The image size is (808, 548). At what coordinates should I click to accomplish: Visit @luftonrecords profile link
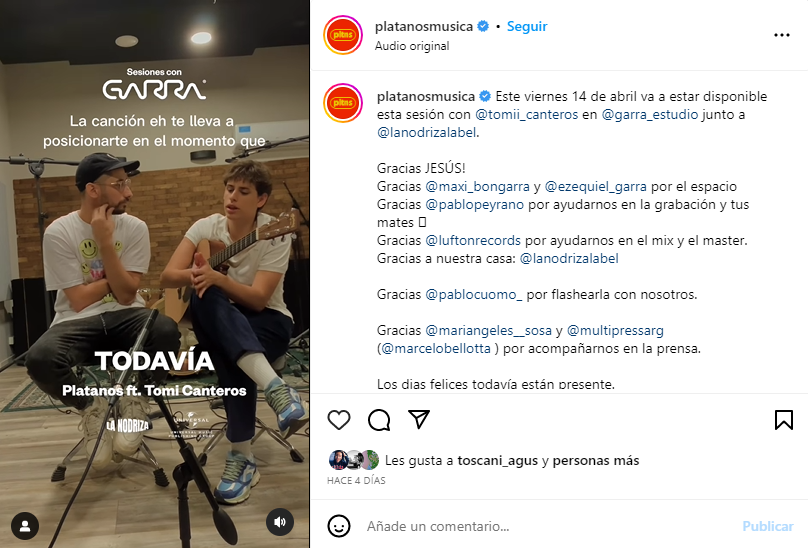click(x=473, y=240)
